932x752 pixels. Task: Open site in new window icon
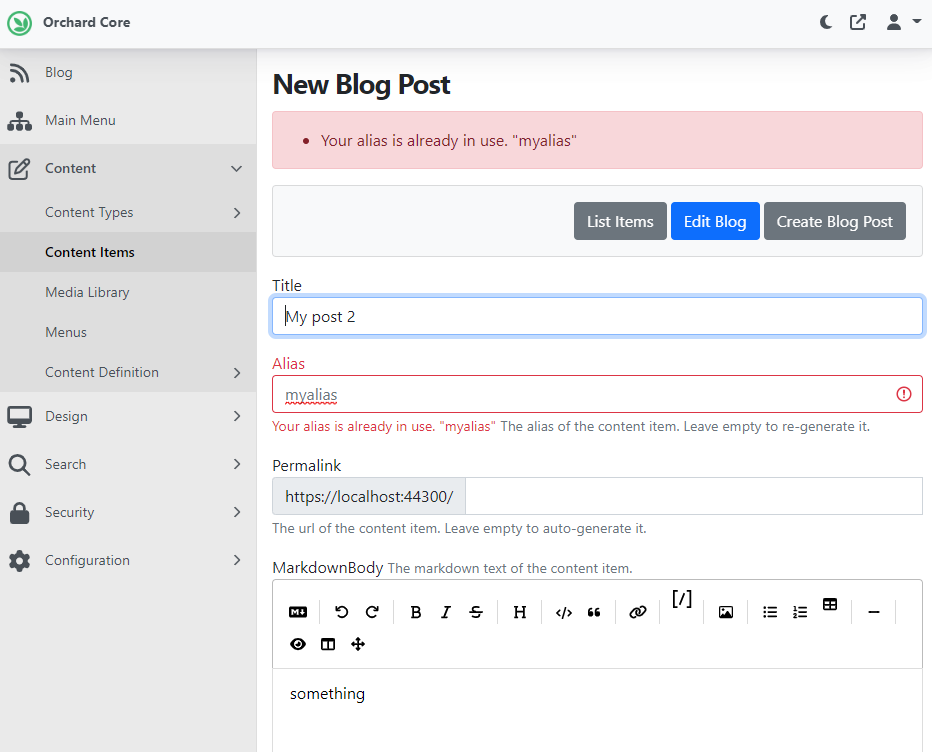point(858,23)
